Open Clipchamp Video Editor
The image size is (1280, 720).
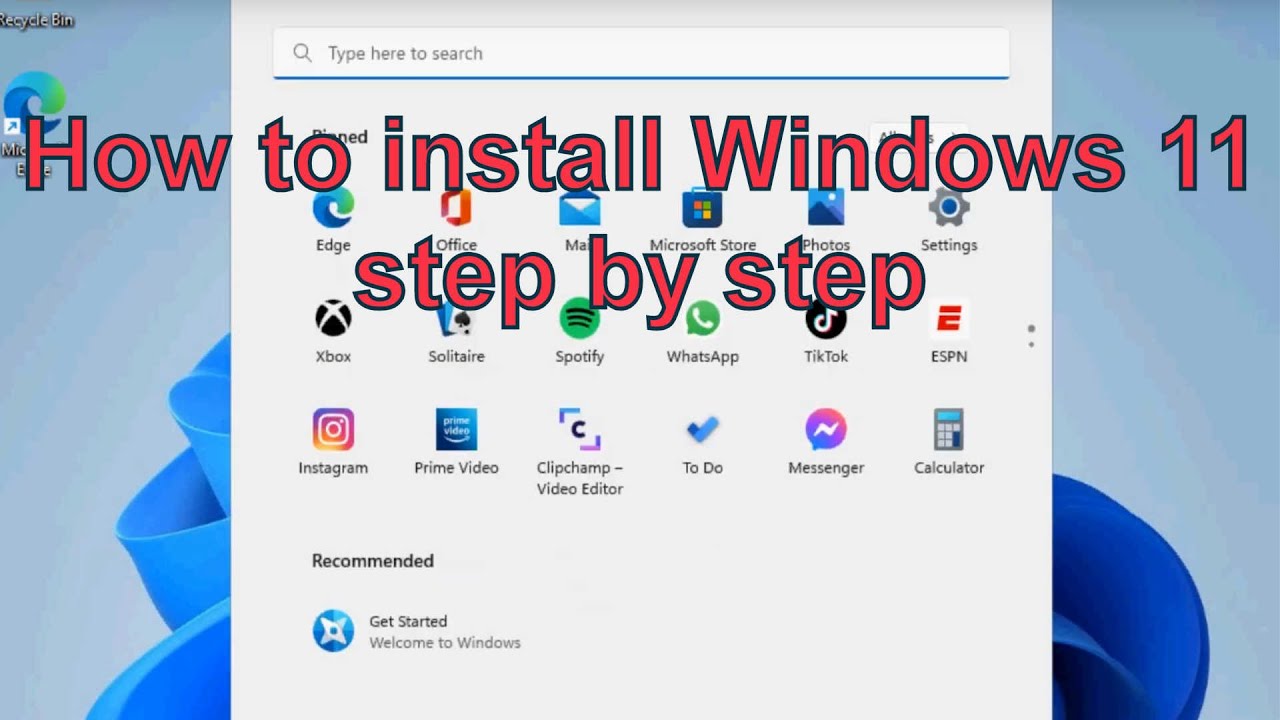tap(579, 452)
